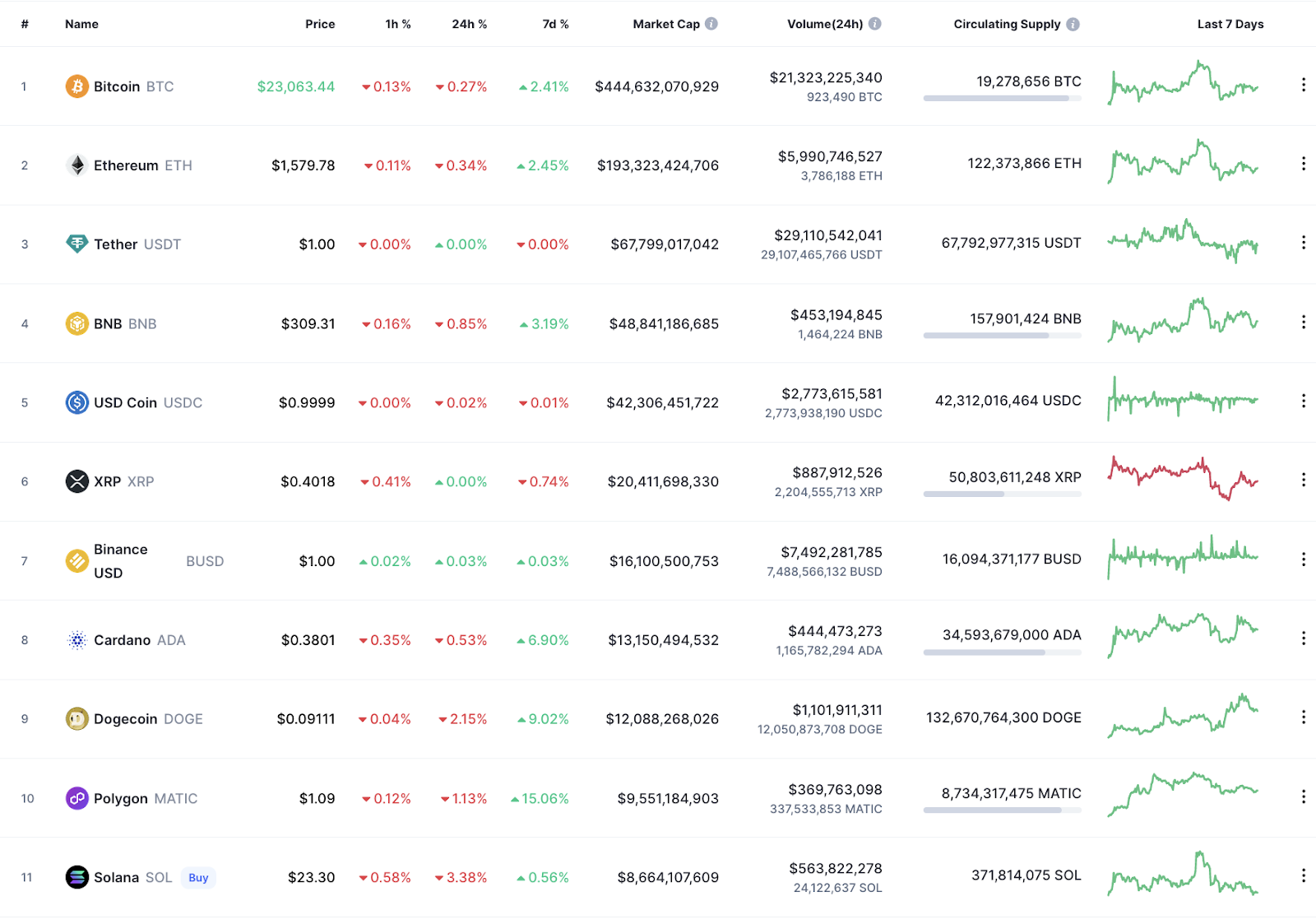Click the Circulating Supply info icon
This screenshot has width=1316, height=924.
coord(1073,25)
